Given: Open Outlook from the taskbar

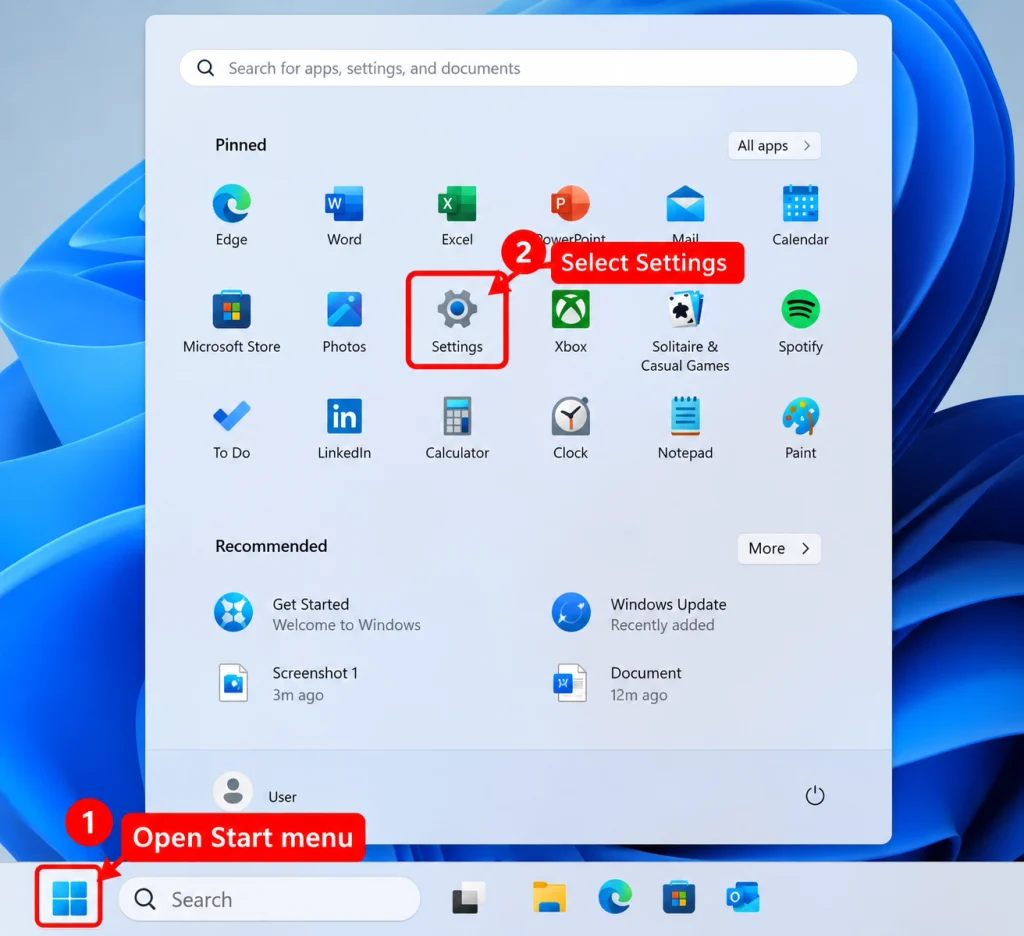Looking at the screenshot, I should [743, 897].
